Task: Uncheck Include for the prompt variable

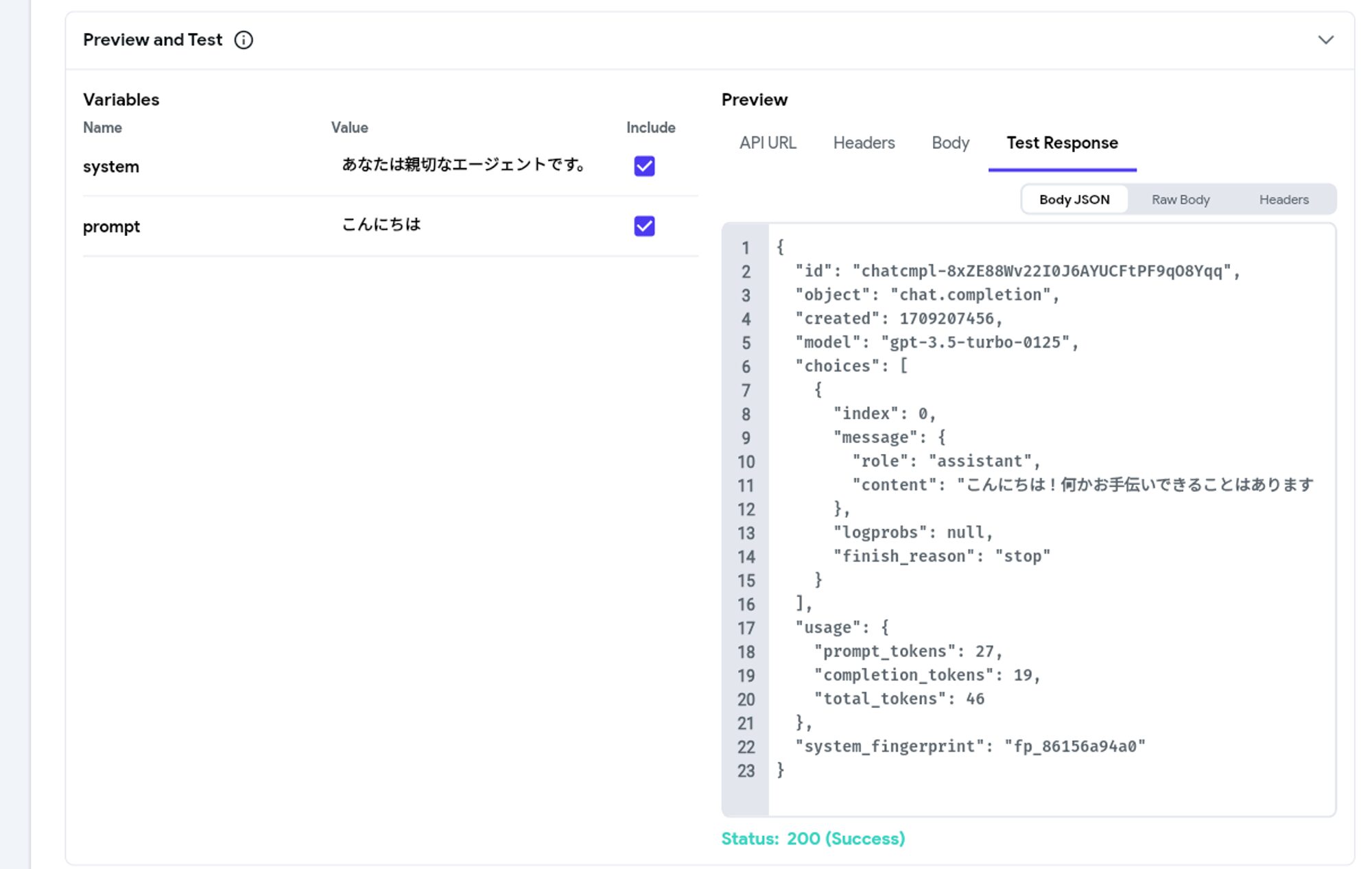Action: (x=643, y=226)
